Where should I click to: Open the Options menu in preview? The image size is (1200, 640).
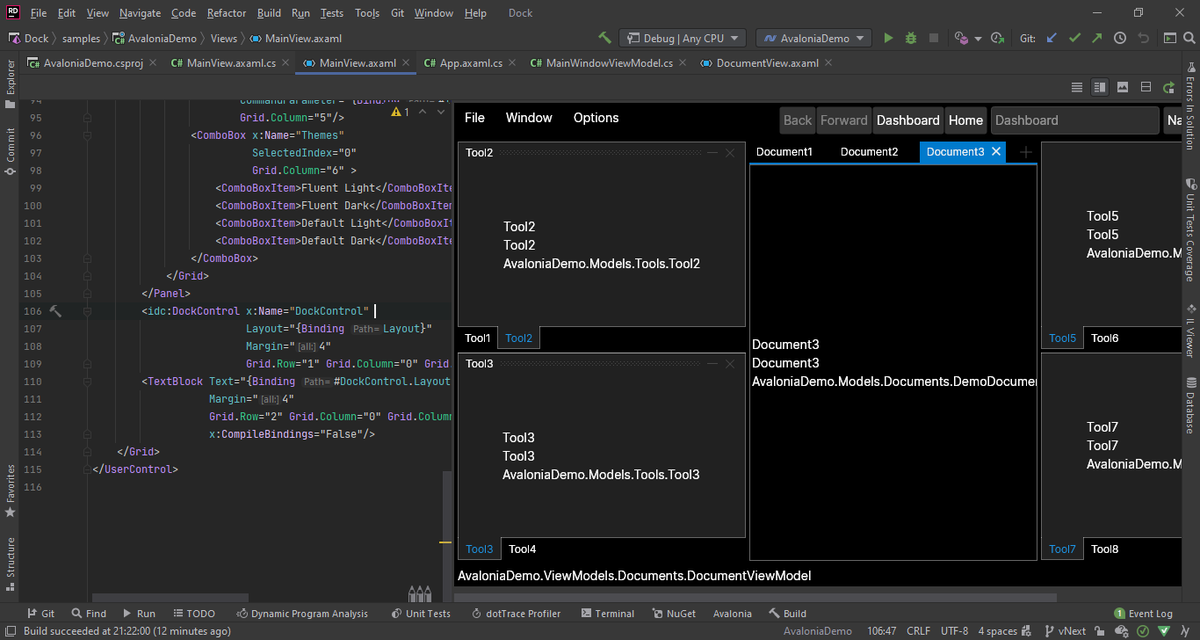click(x=596, y=118)
